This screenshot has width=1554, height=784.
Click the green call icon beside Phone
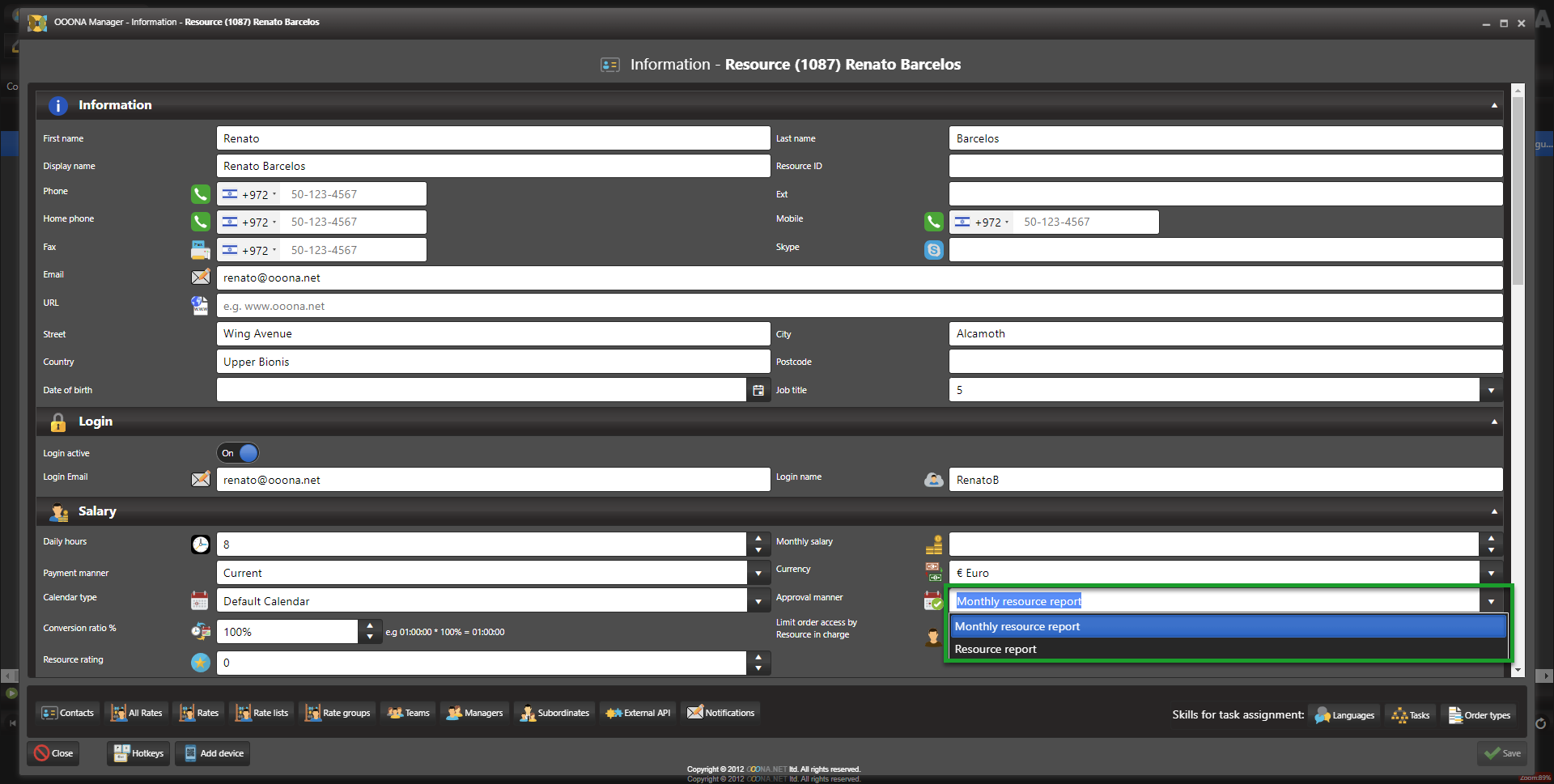pyautogui.click(x=200, y=194)
